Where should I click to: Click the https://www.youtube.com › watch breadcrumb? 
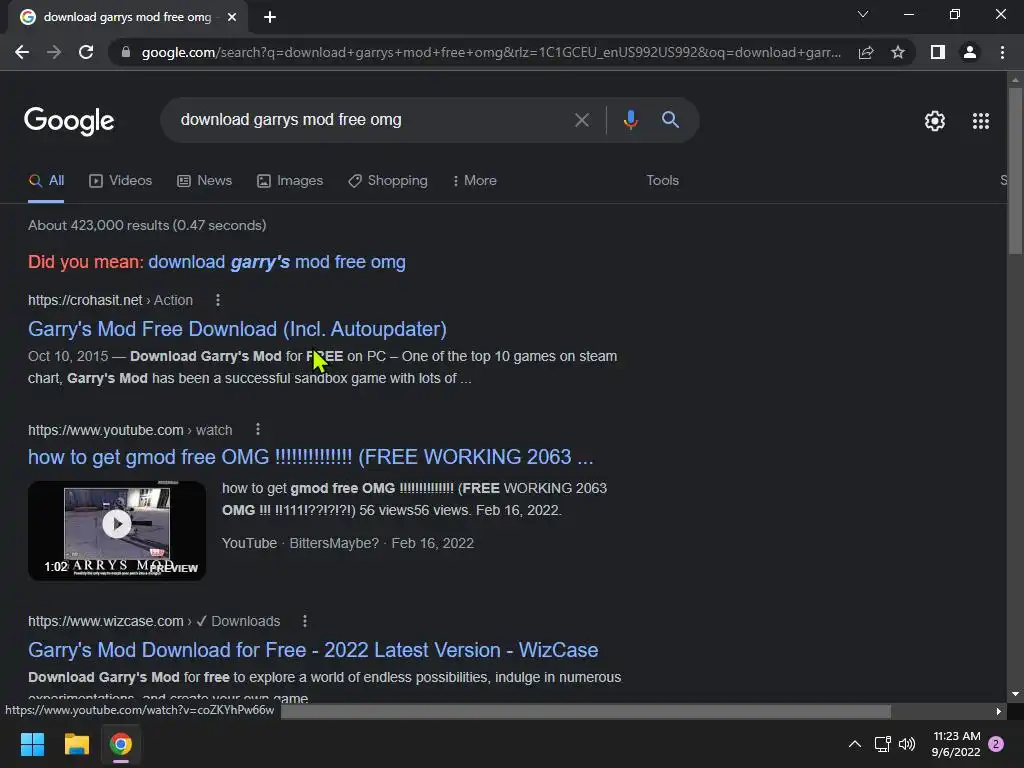(x=130, y=430)
